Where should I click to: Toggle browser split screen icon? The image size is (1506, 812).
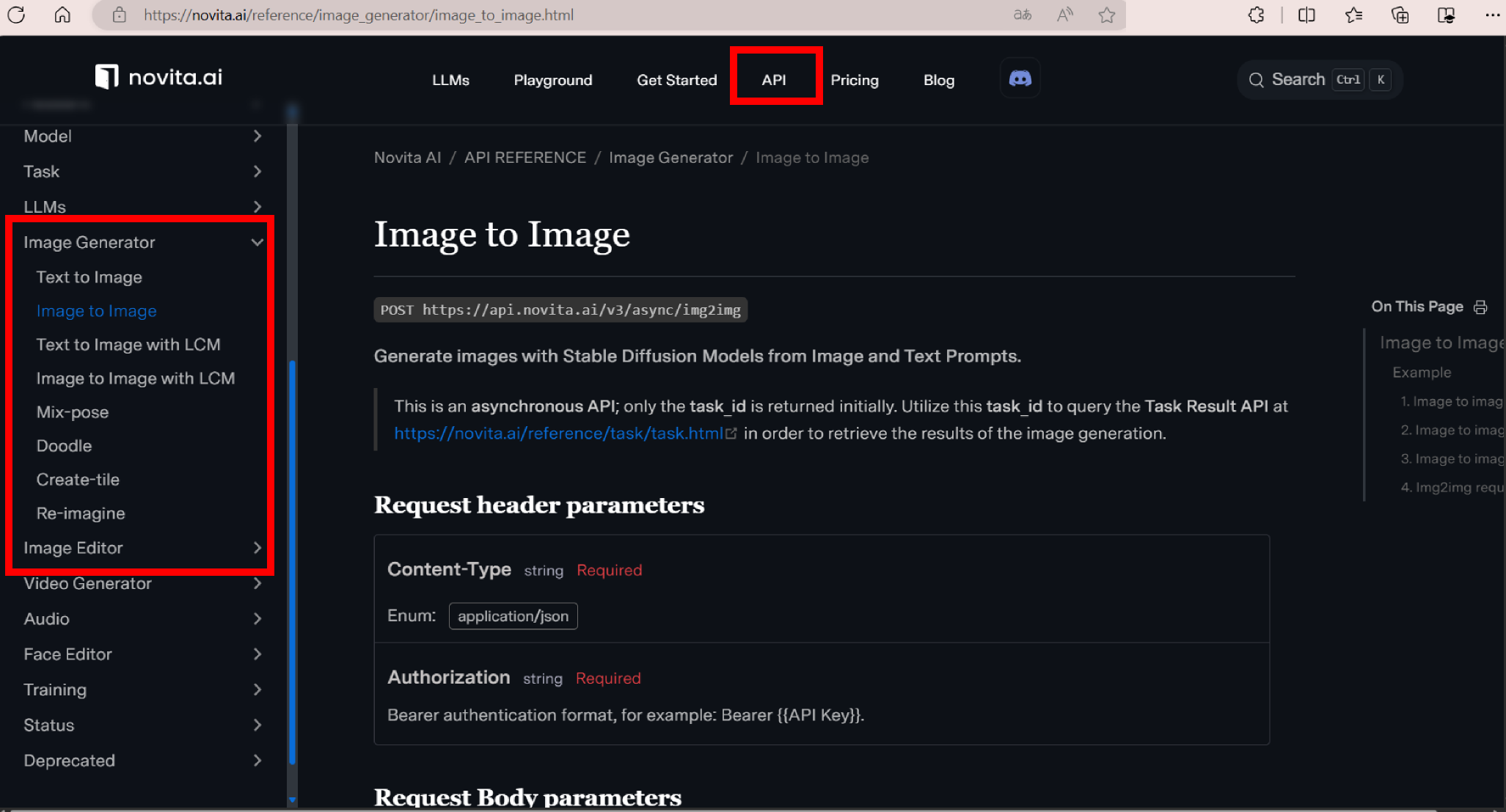tap(1306, 15)
